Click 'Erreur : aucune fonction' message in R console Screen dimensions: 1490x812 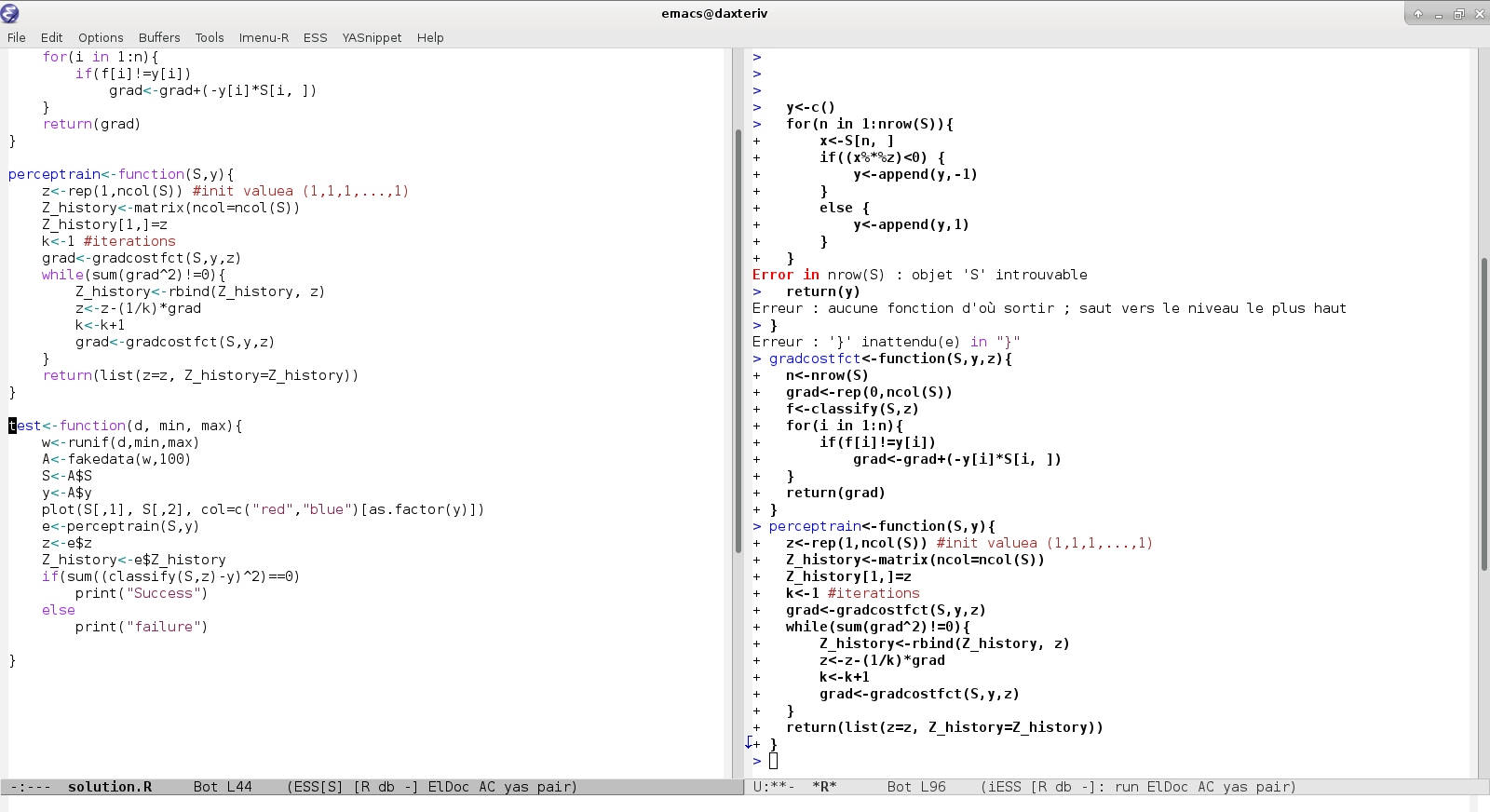click(1050, 308)
